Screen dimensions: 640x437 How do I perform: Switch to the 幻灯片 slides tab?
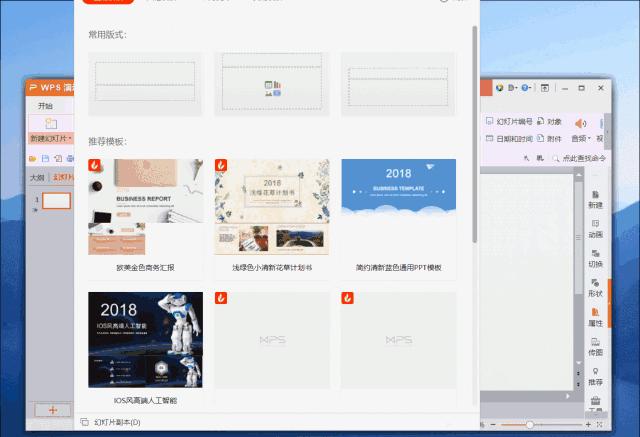(63, 177)
